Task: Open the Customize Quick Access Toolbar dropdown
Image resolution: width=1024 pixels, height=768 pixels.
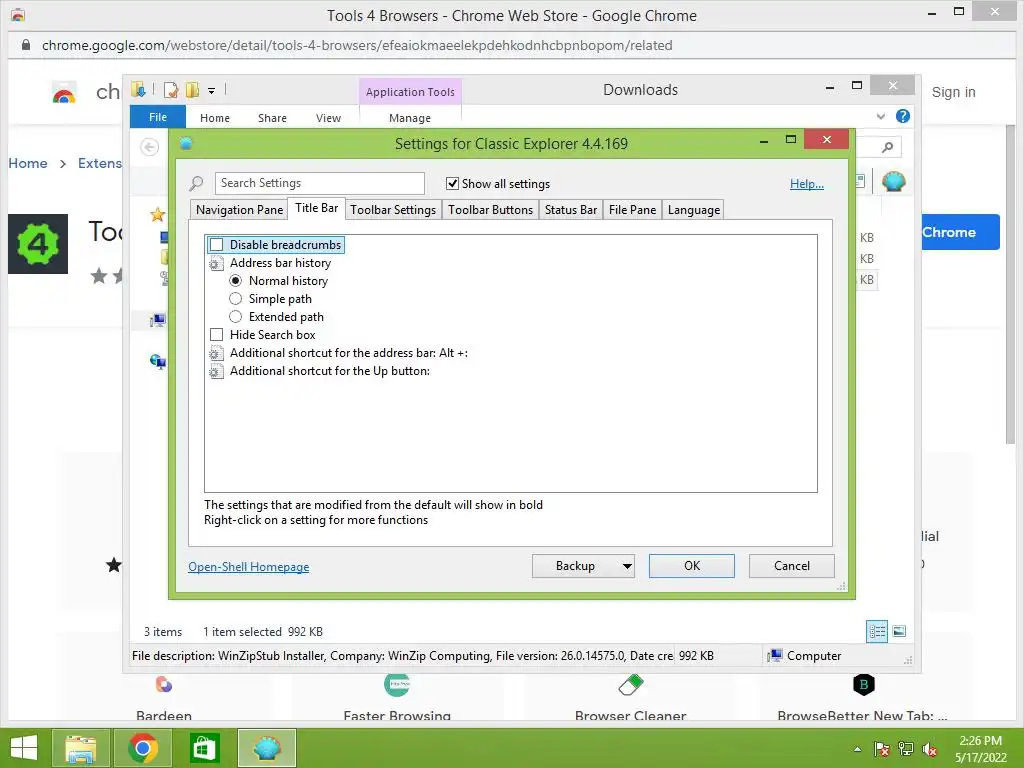Action: [x=212, y=91]
